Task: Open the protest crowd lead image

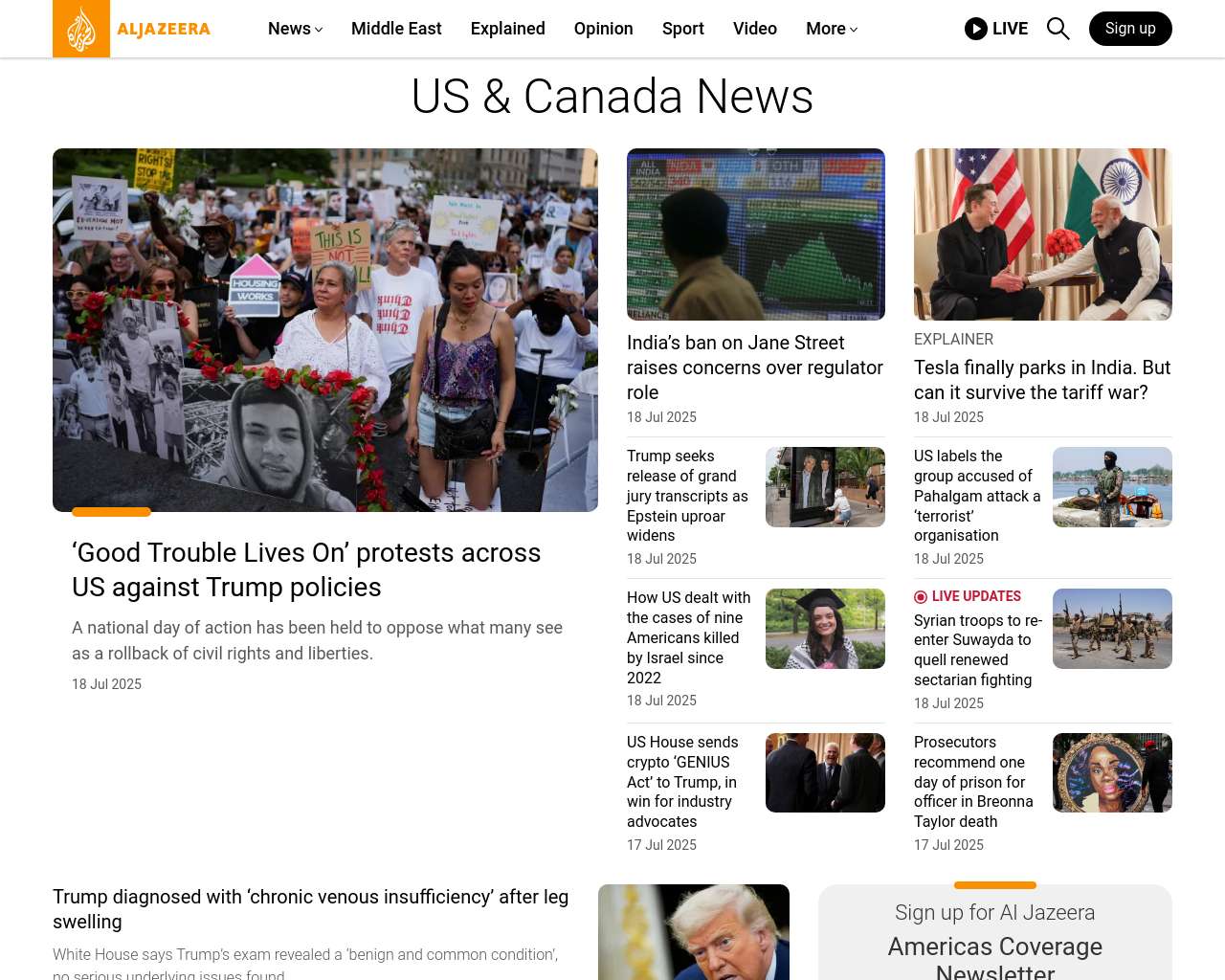Action: [x=325, y=330]
